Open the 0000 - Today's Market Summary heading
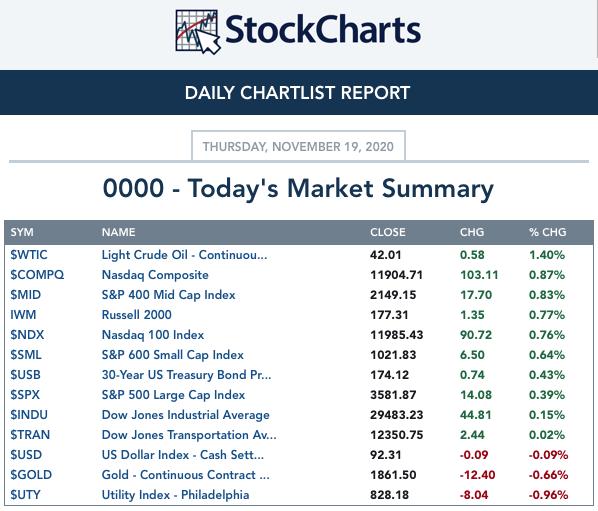The height and width of the screenshot is (511, 598). [298, 189]
